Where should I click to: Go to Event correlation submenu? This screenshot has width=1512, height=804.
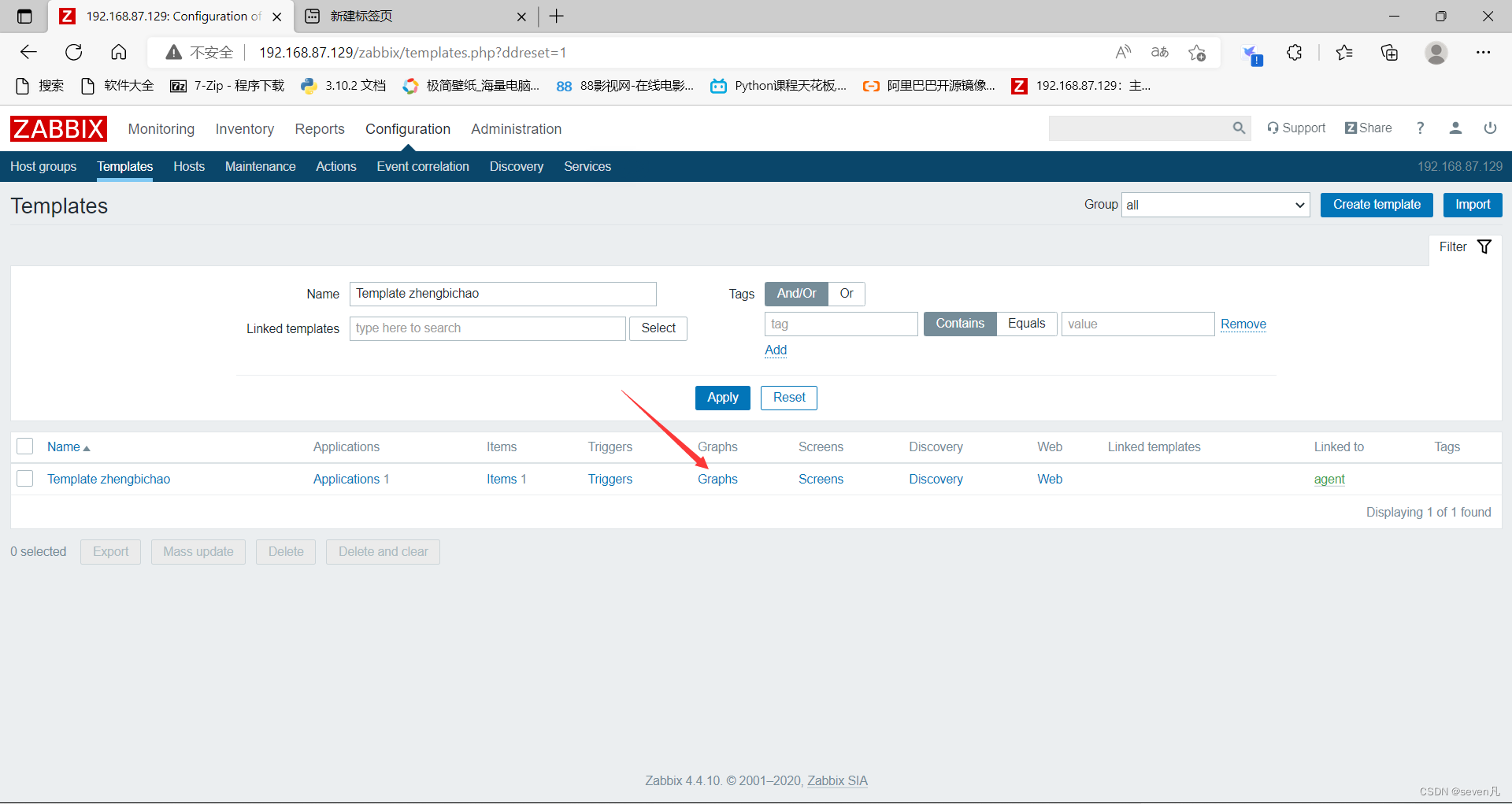pos(423,167)
